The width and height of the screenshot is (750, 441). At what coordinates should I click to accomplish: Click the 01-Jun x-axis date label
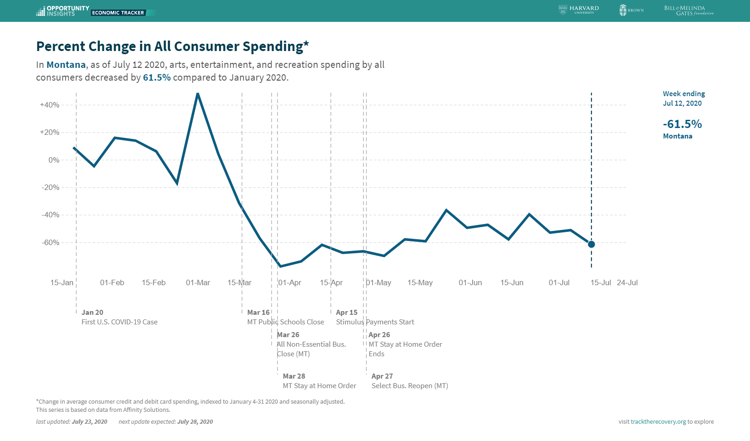(x=470, y=283)
